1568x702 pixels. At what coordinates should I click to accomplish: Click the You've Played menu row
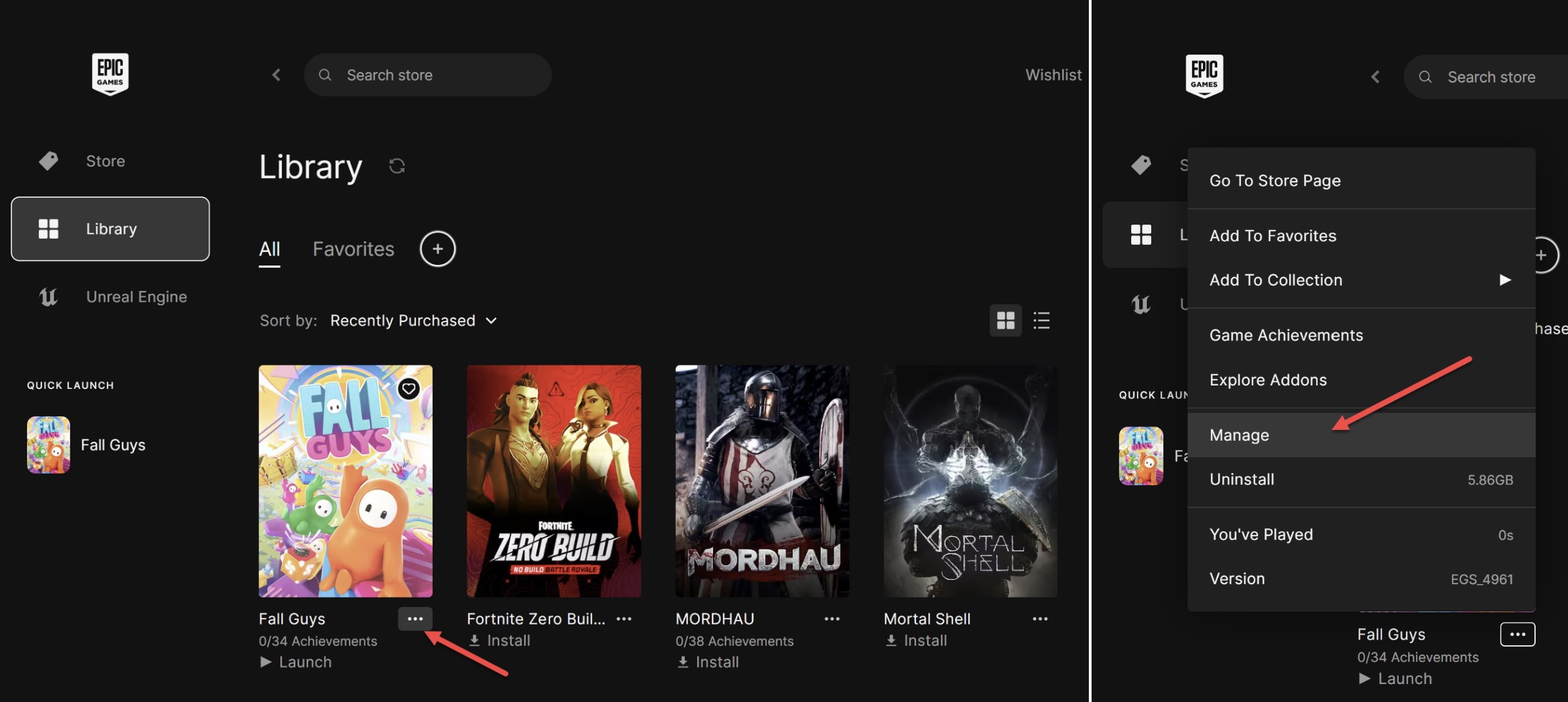(1361, 535)
